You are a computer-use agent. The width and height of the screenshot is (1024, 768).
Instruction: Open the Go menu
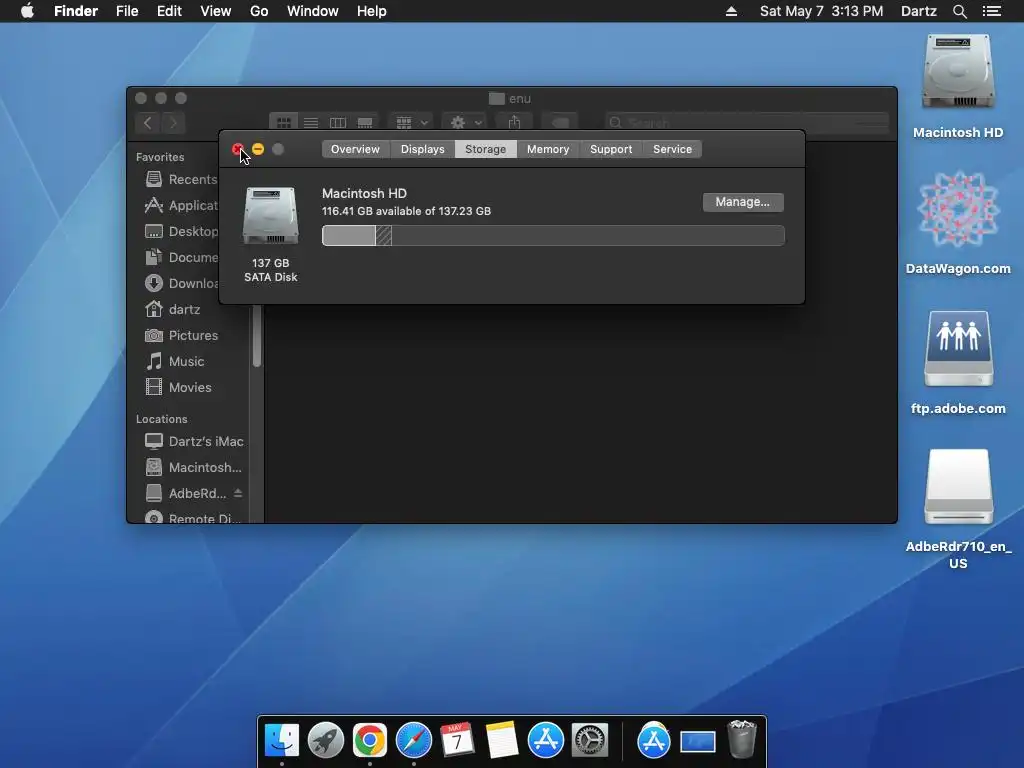click(259, 11)
